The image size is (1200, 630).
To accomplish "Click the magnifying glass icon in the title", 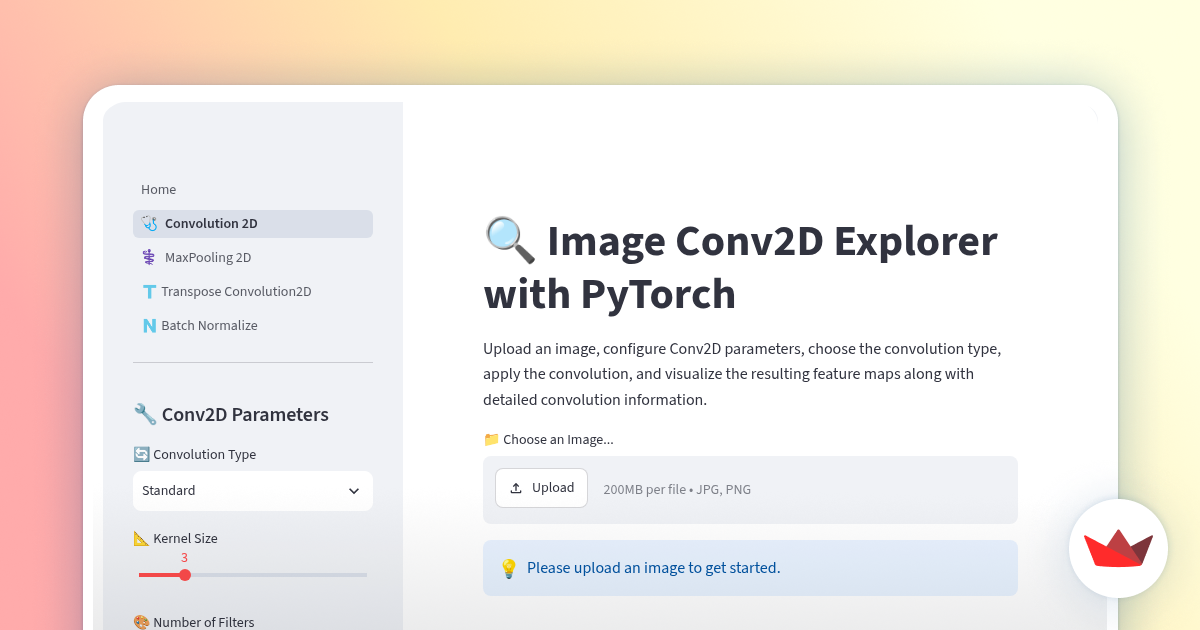I will [509, 241].
